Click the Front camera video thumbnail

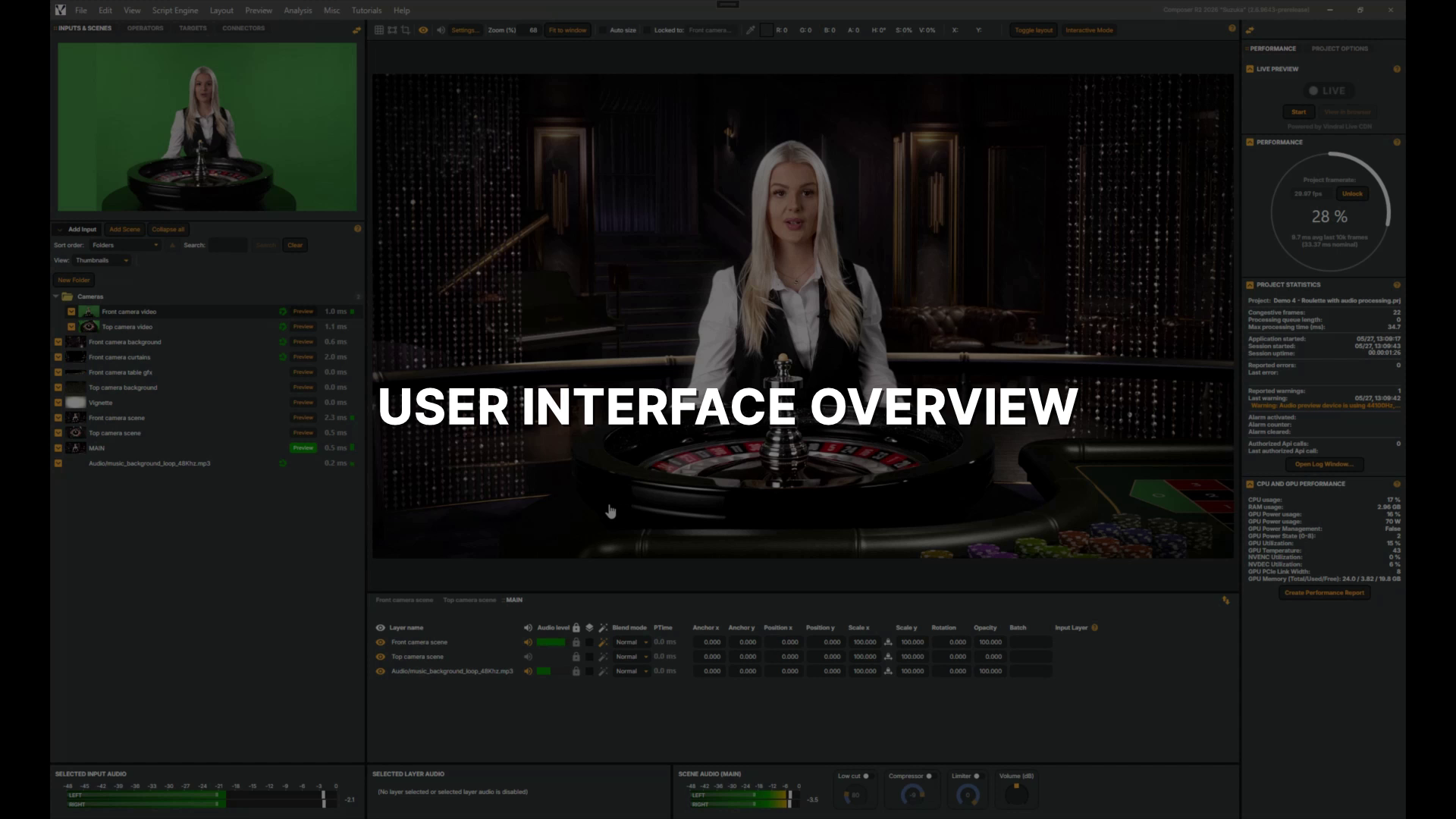89,312
